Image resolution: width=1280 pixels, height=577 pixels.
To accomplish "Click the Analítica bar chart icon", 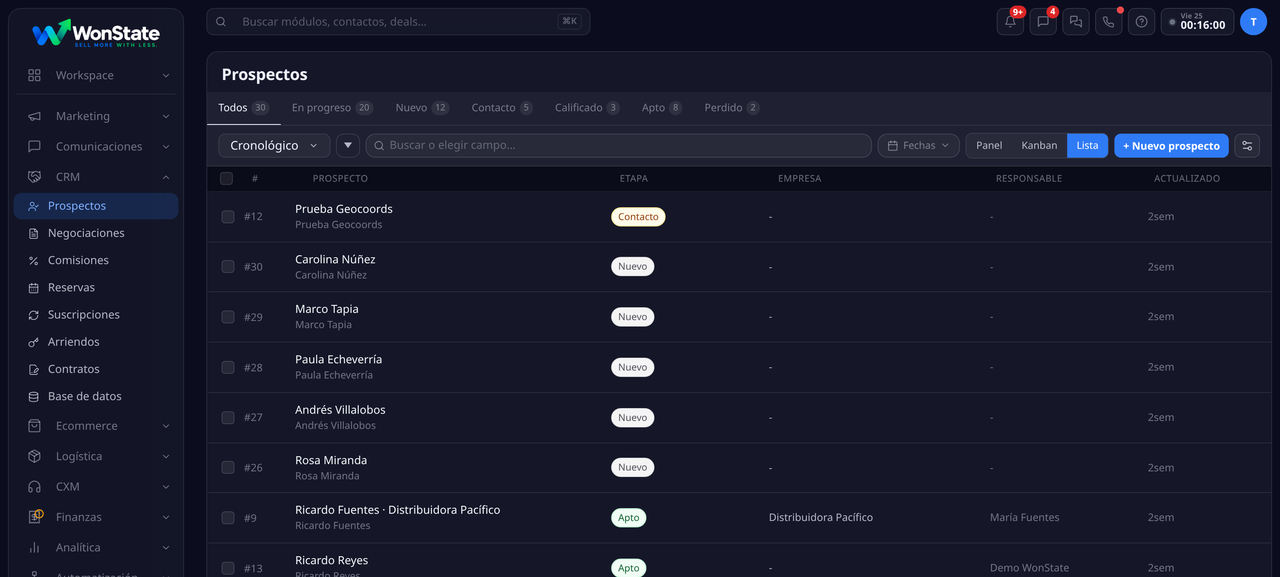I will [x=35, y=548].
